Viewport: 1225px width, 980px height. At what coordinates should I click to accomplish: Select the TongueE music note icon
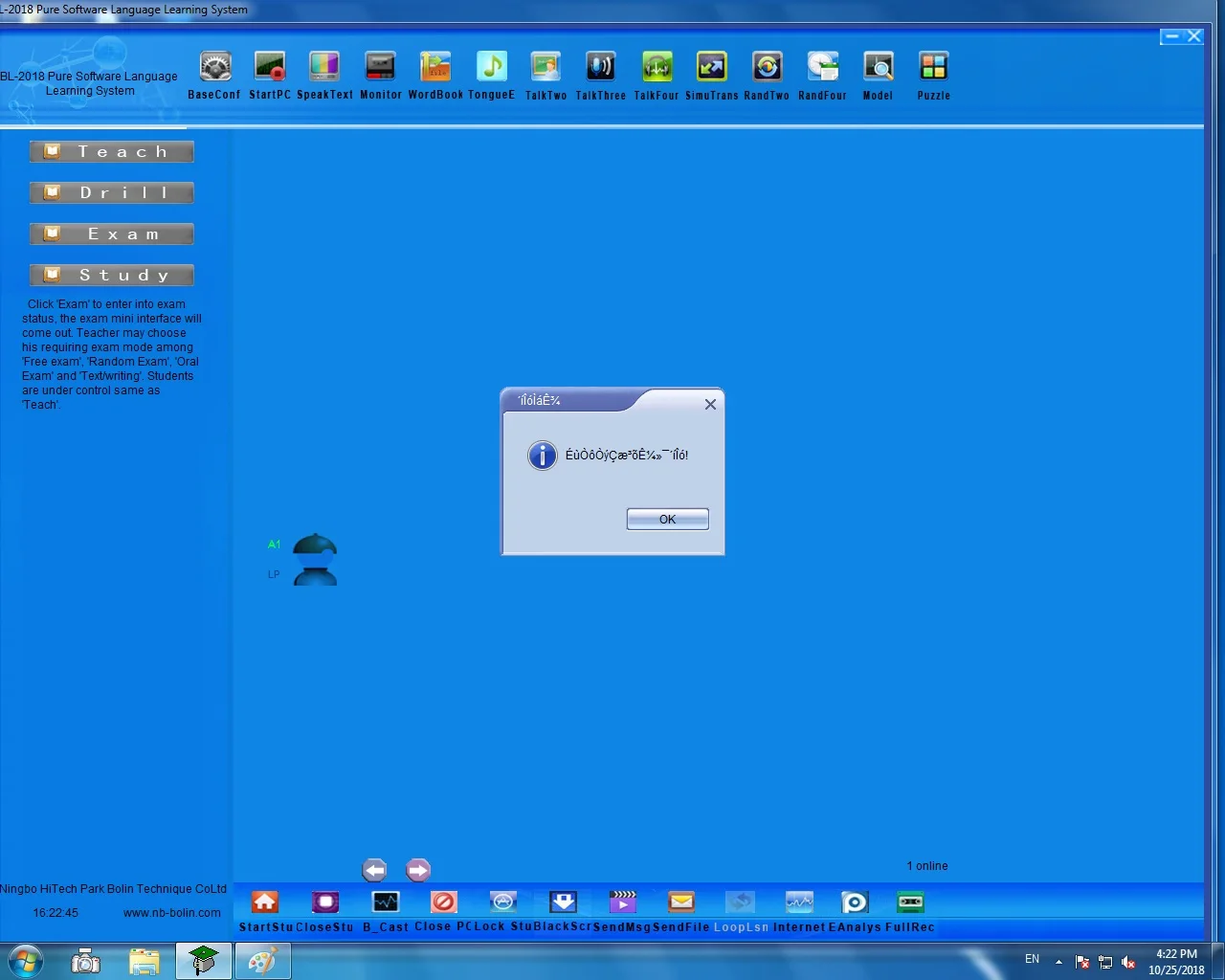pyautogui.click(x=491, y=68)
